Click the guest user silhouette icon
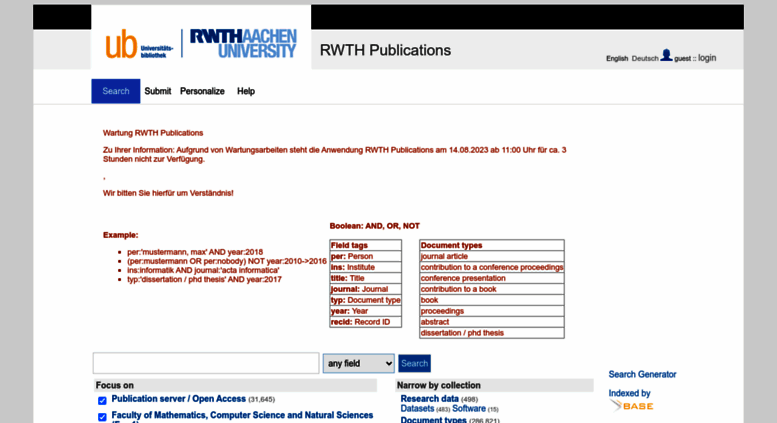 pyautogui.click(x=666, y=55)
